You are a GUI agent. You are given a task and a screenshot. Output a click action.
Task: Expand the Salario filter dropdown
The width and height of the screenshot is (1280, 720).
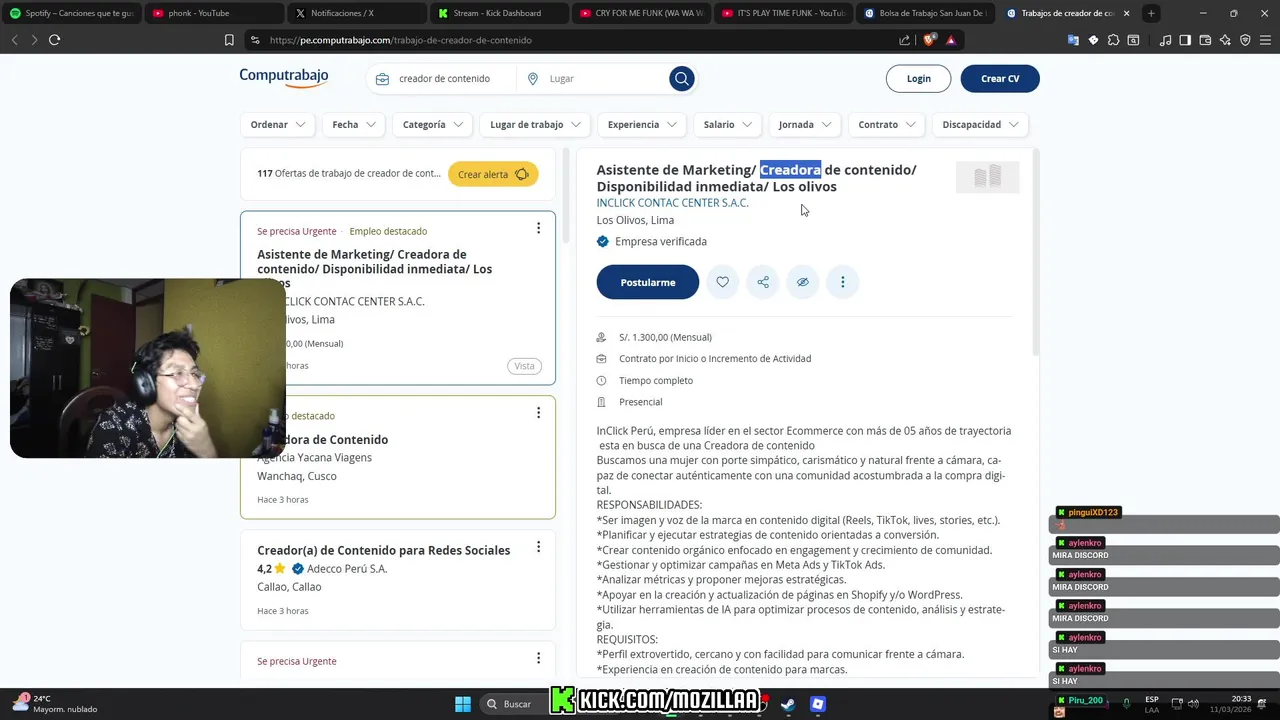coord(727,124)
